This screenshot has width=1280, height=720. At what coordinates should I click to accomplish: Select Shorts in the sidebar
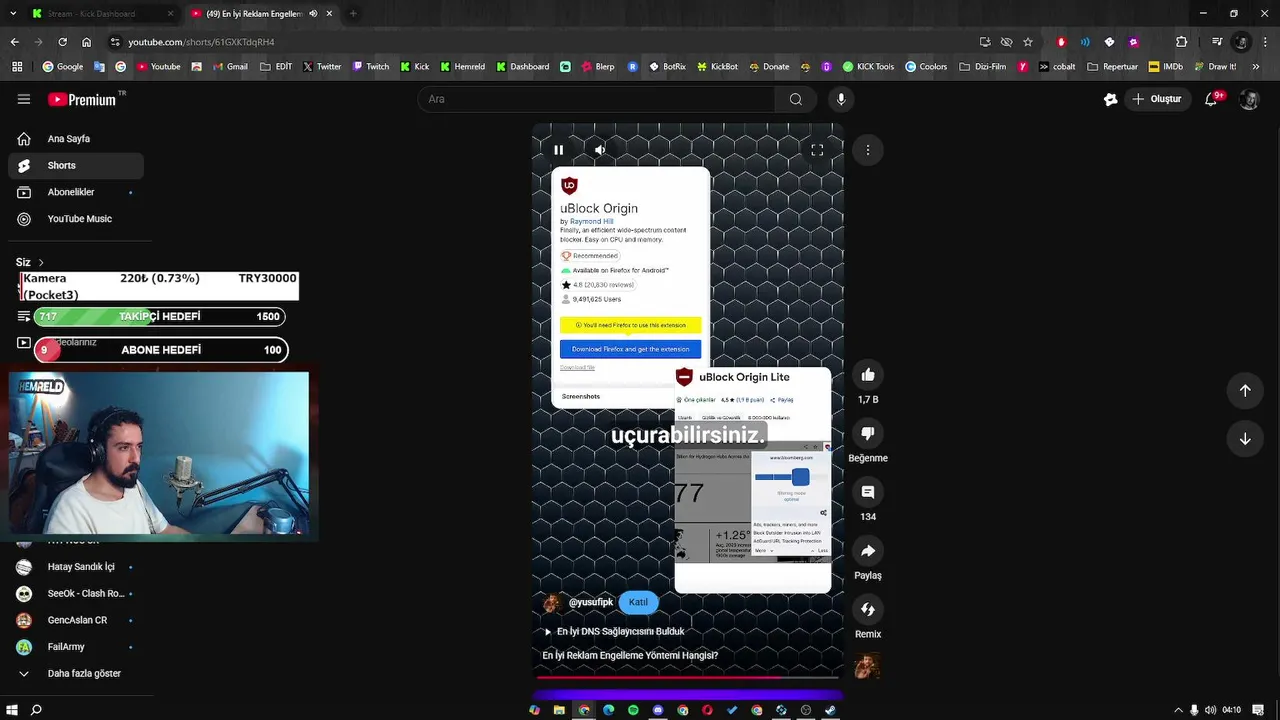click(x=76, y=166)
